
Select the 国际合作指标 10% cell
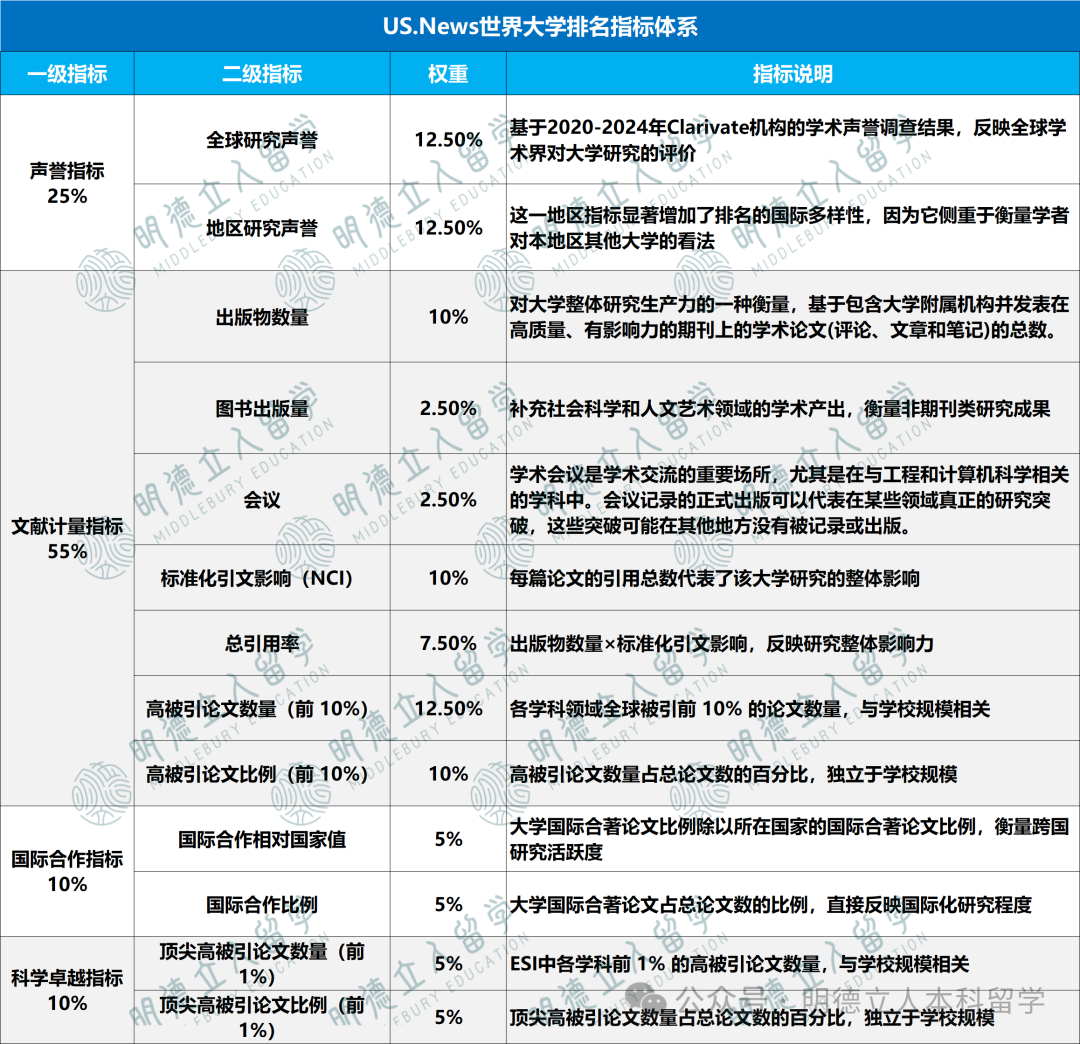pos(67,871)
